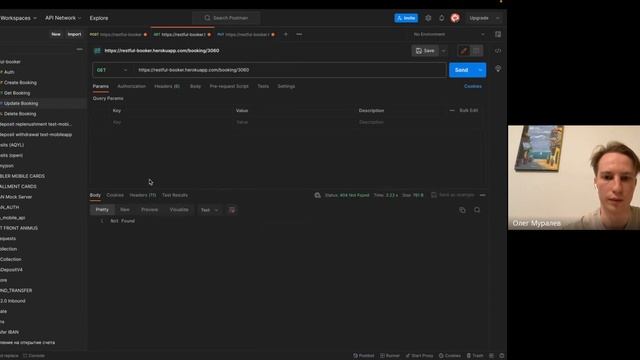Screen dimensions: 640x360
Task: Toggle the response line wrap icon
Action: click(232, 210)
